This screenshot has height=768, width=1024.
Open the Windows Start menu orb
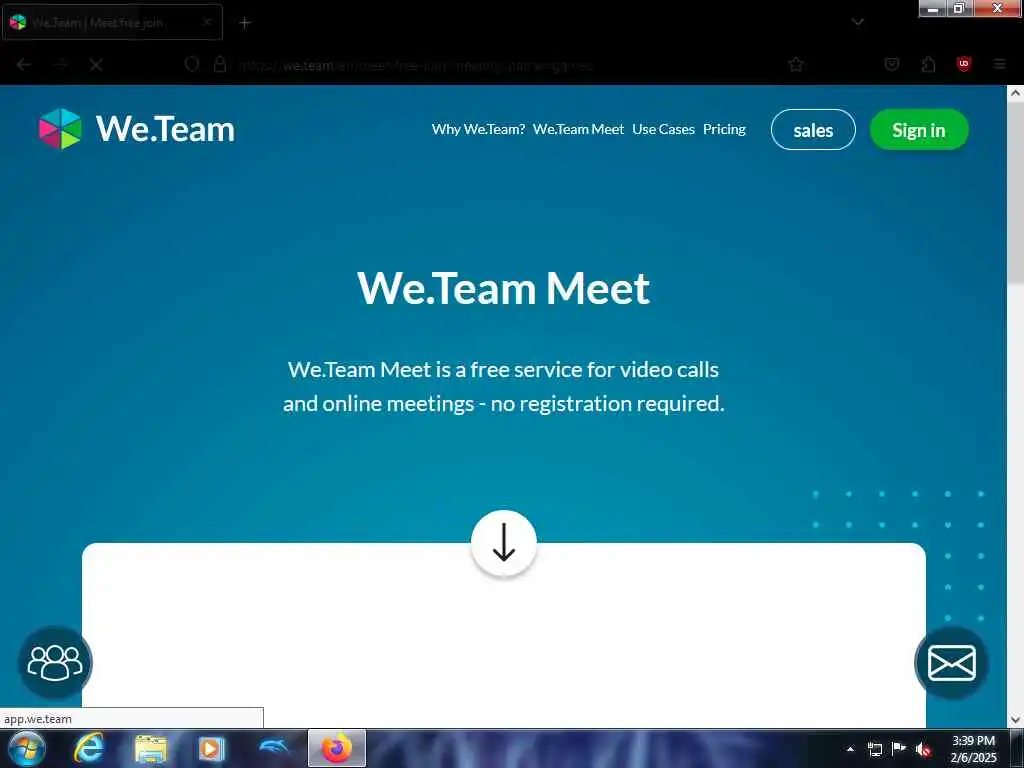(27, 748)
